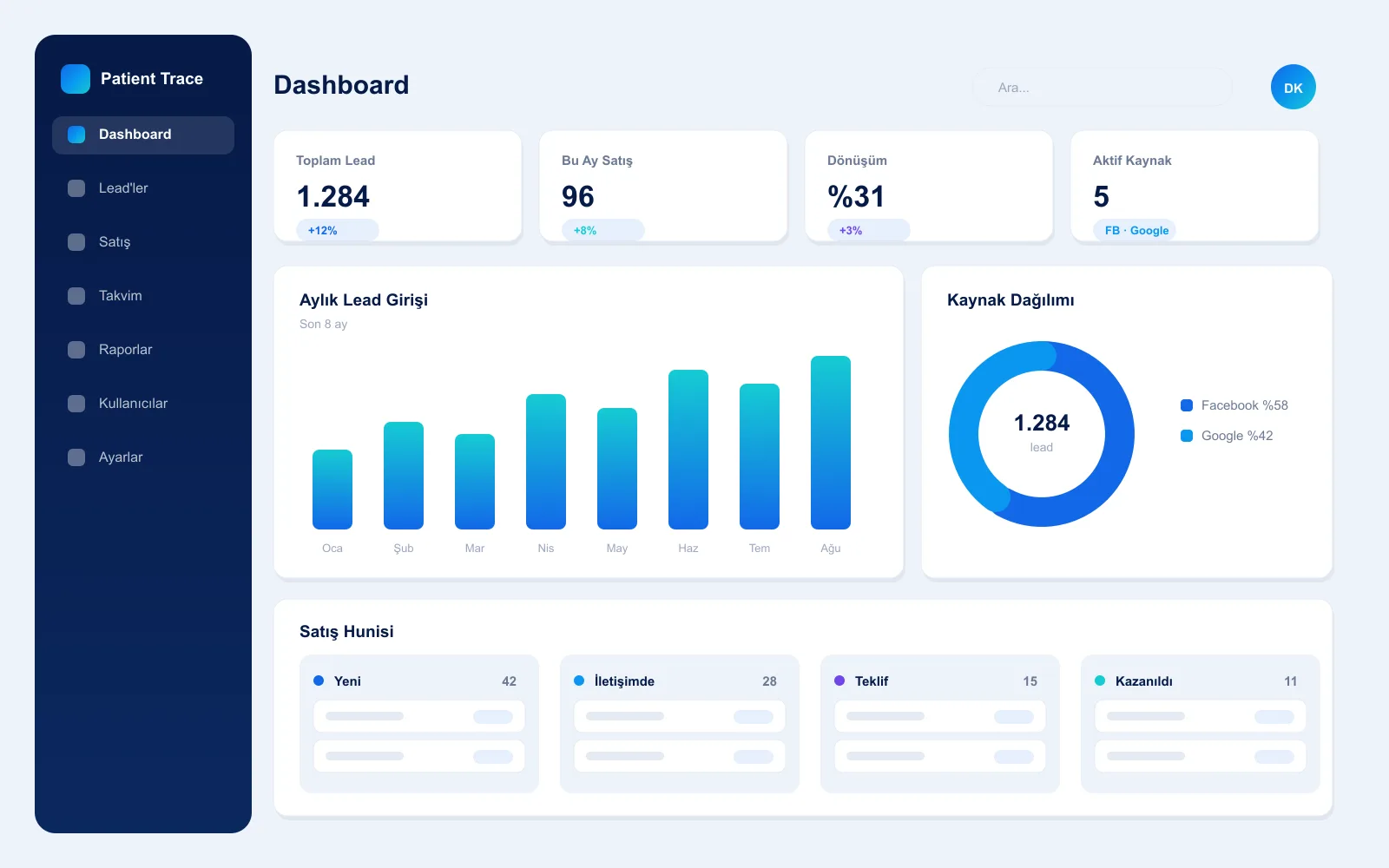The height and width of the screenshot is (868, 1389).
Task: Focus the Ara search field
Action: (1103, 87)
